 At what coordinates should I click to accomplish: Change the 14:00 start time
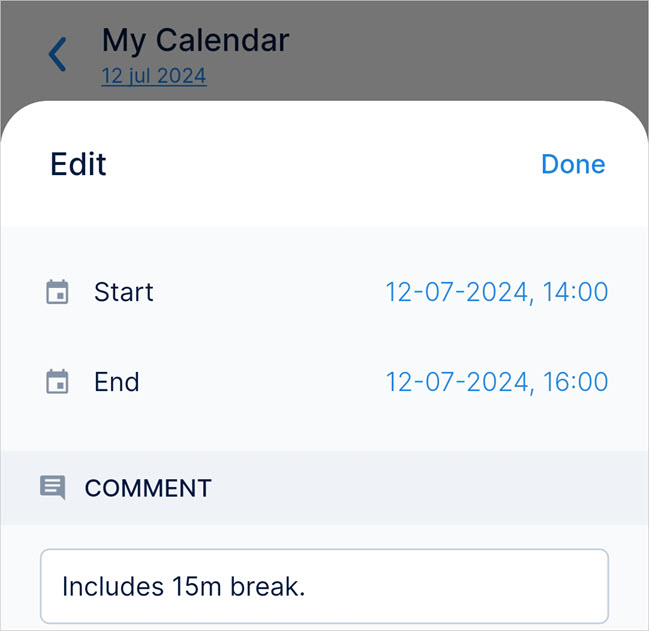point(576,293)
